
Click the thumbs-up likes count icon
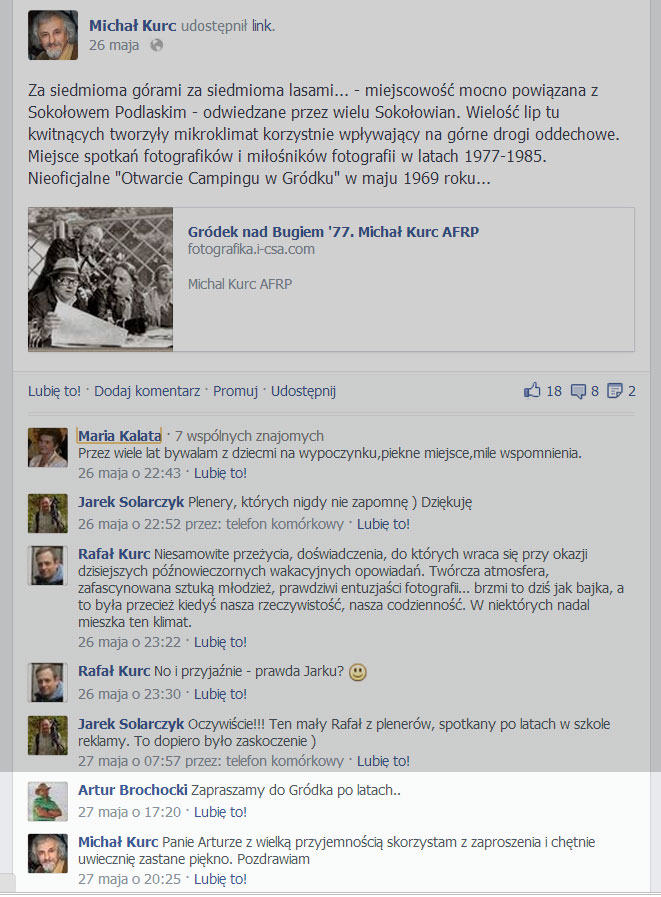point(532,390)
